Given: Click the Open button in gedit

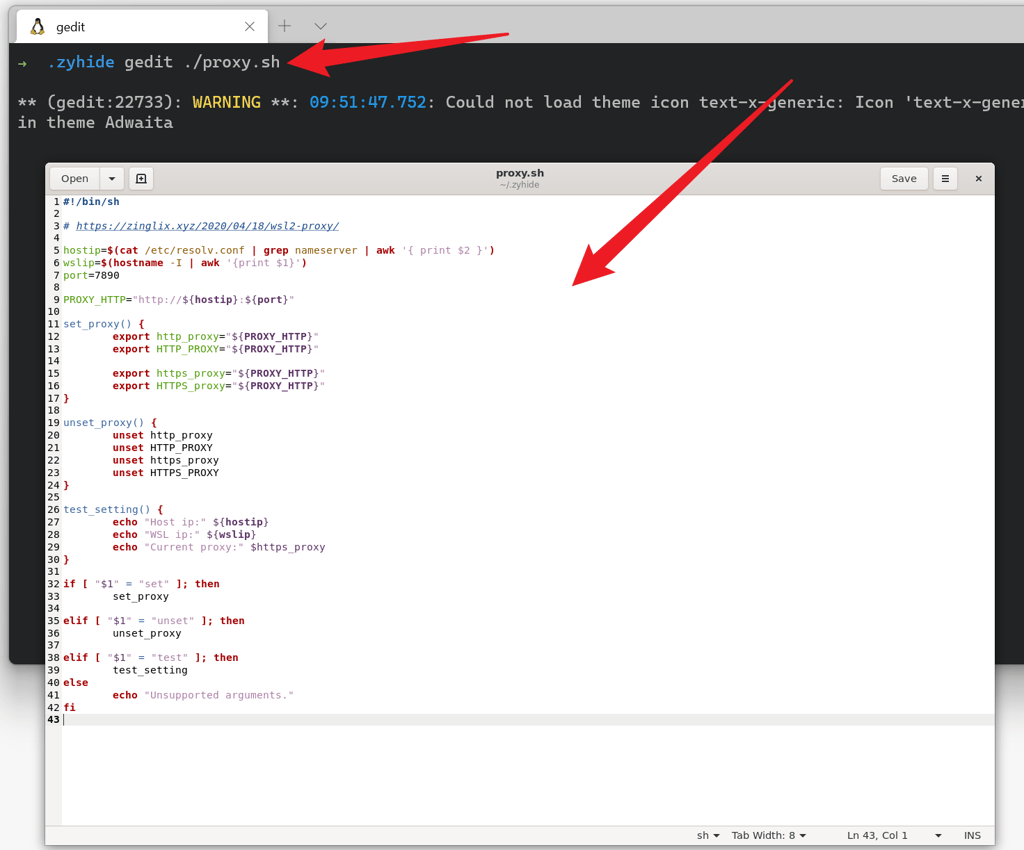Looking at the screenshot, I should point(74,178).
